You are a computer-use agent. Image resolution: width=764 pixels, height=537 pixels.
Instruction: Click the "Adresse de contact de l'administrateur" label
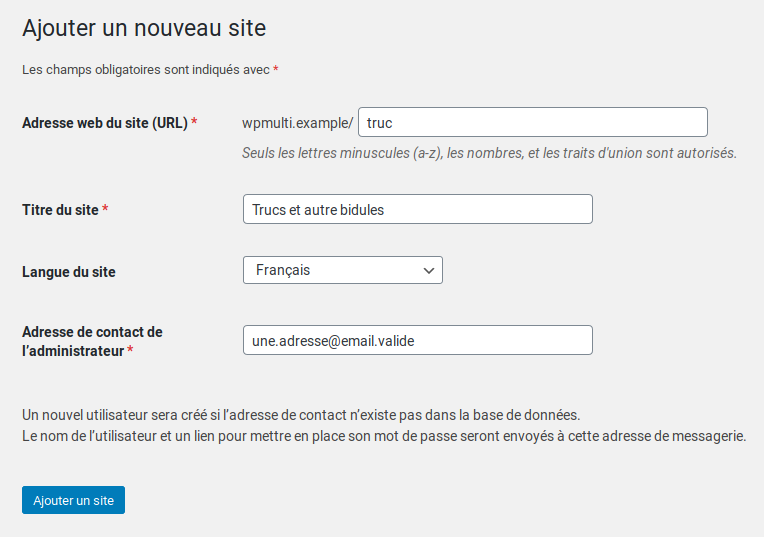click(x=91, y=341)
